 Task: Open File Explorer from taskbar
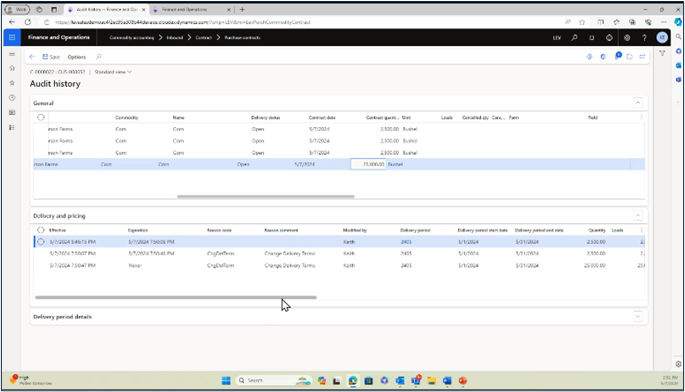tap(432, 381)
